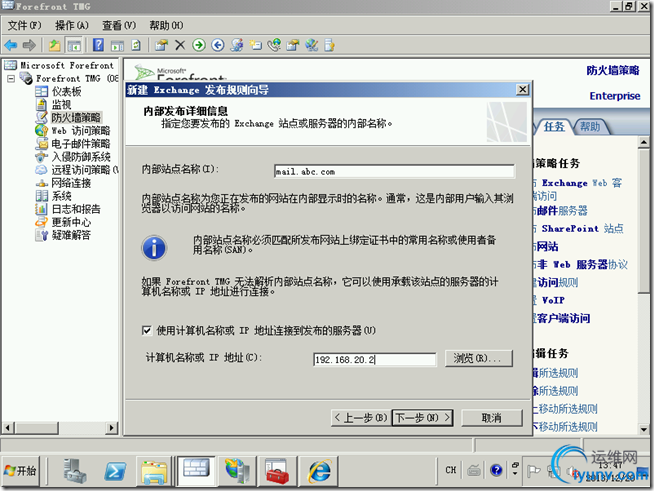This screenshot has width=654, height=491.
Task: Click the tree pane horizontal scrollbar thumb
Action: point(37,428)
